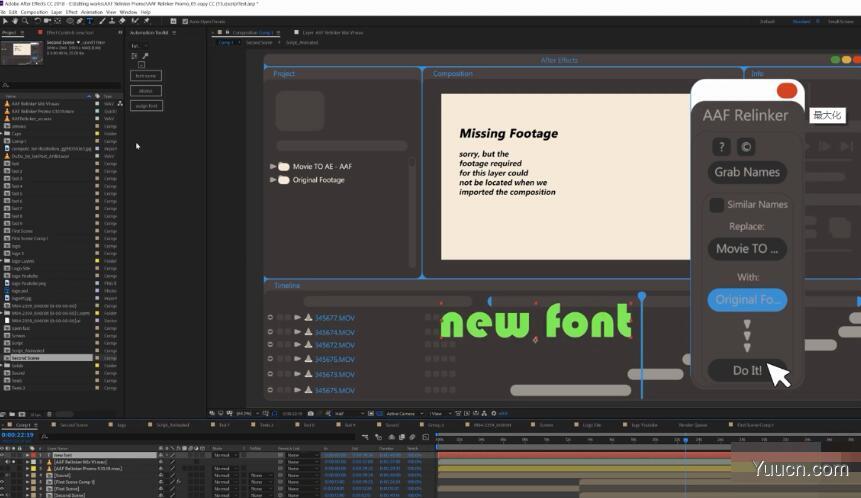
Task: Hide the First Scene layer
Action: click(x=3, y=488)
